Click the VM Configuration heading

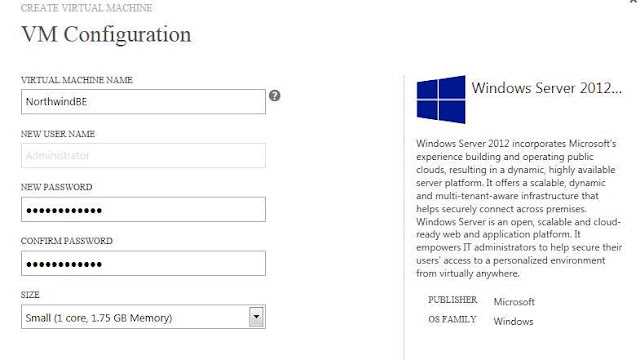click(106, 34)
